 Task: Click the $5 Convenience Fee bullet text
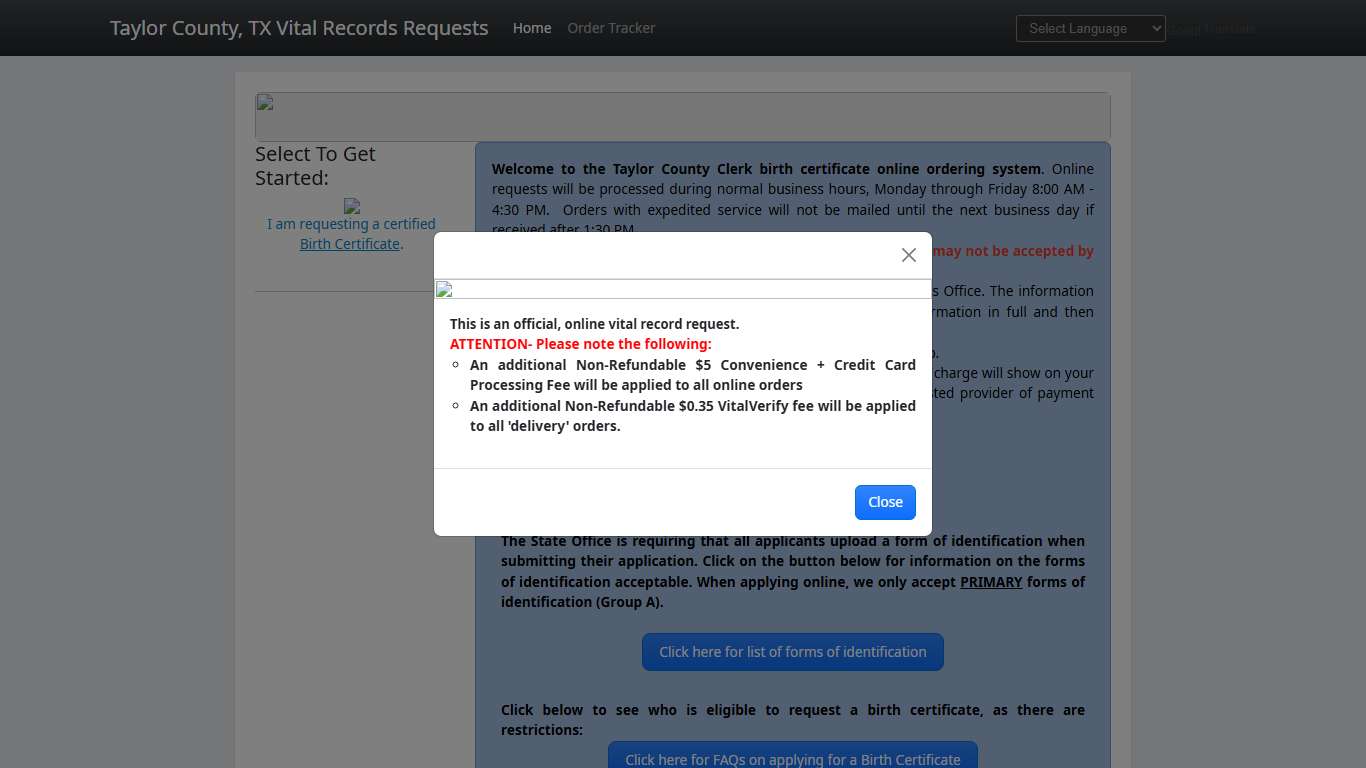[692, 374]
